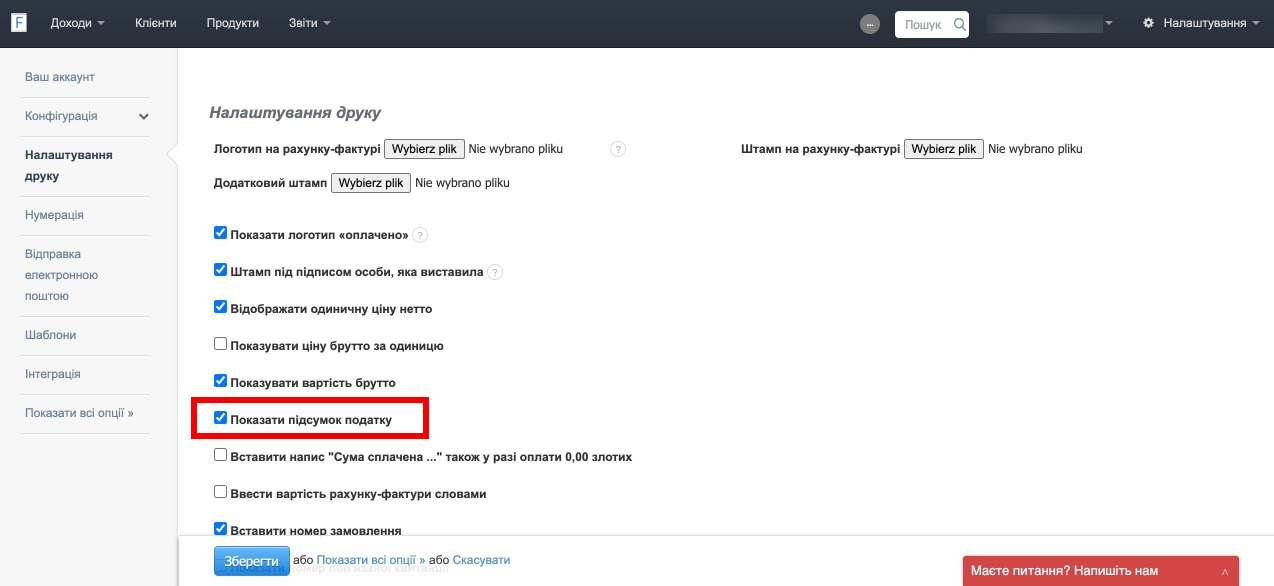The image size is (1274, 586).
Task: Enable Вставити напис "Сума сплачена" checkbox
Action: (221, 455)
